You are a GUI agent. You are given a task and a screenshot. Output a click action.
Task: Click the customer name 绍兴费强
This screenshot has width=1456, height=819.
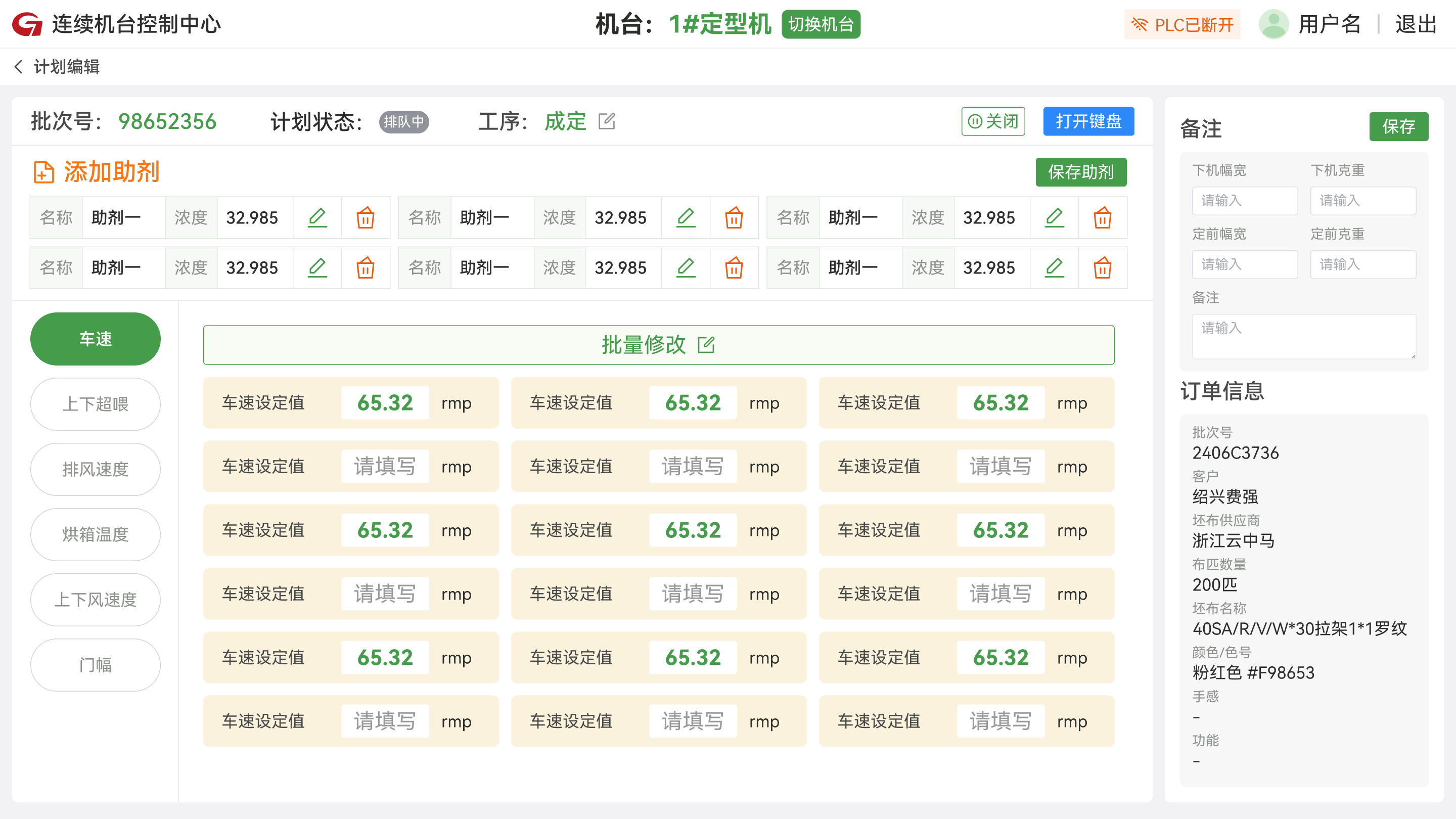point(1225,497)
